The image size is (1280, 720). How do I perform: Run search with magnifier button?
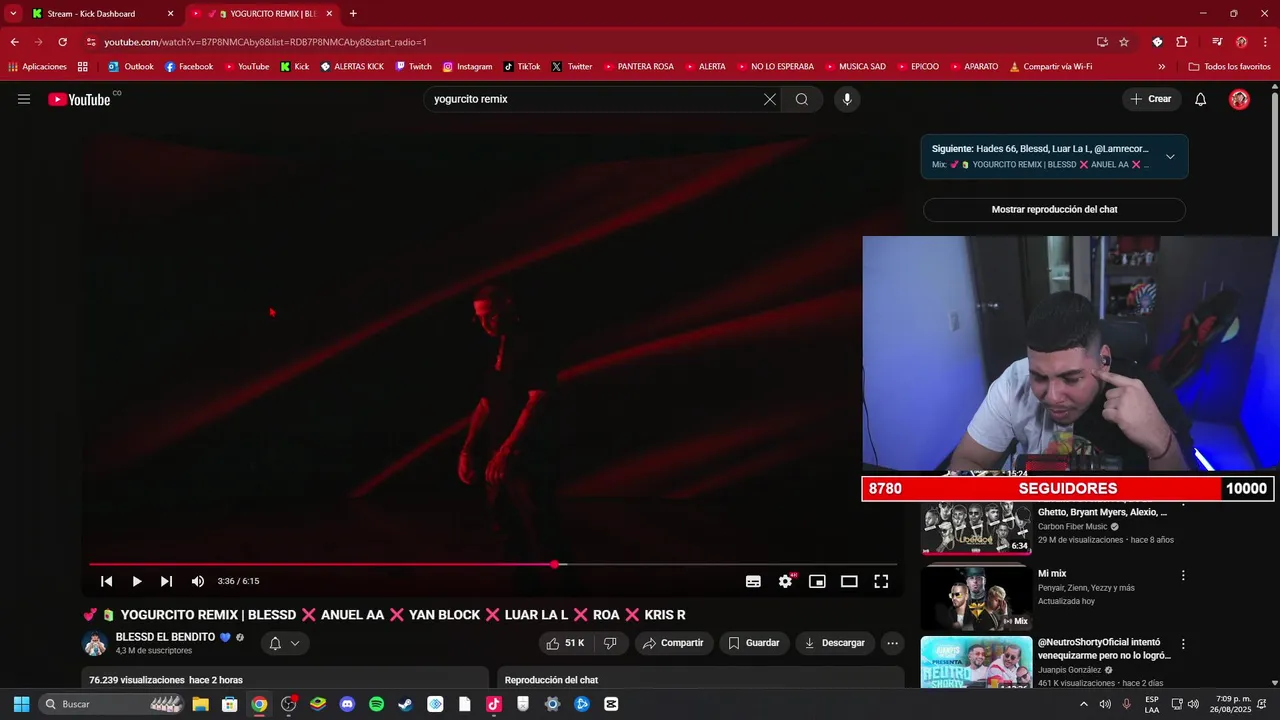[802, 99]
